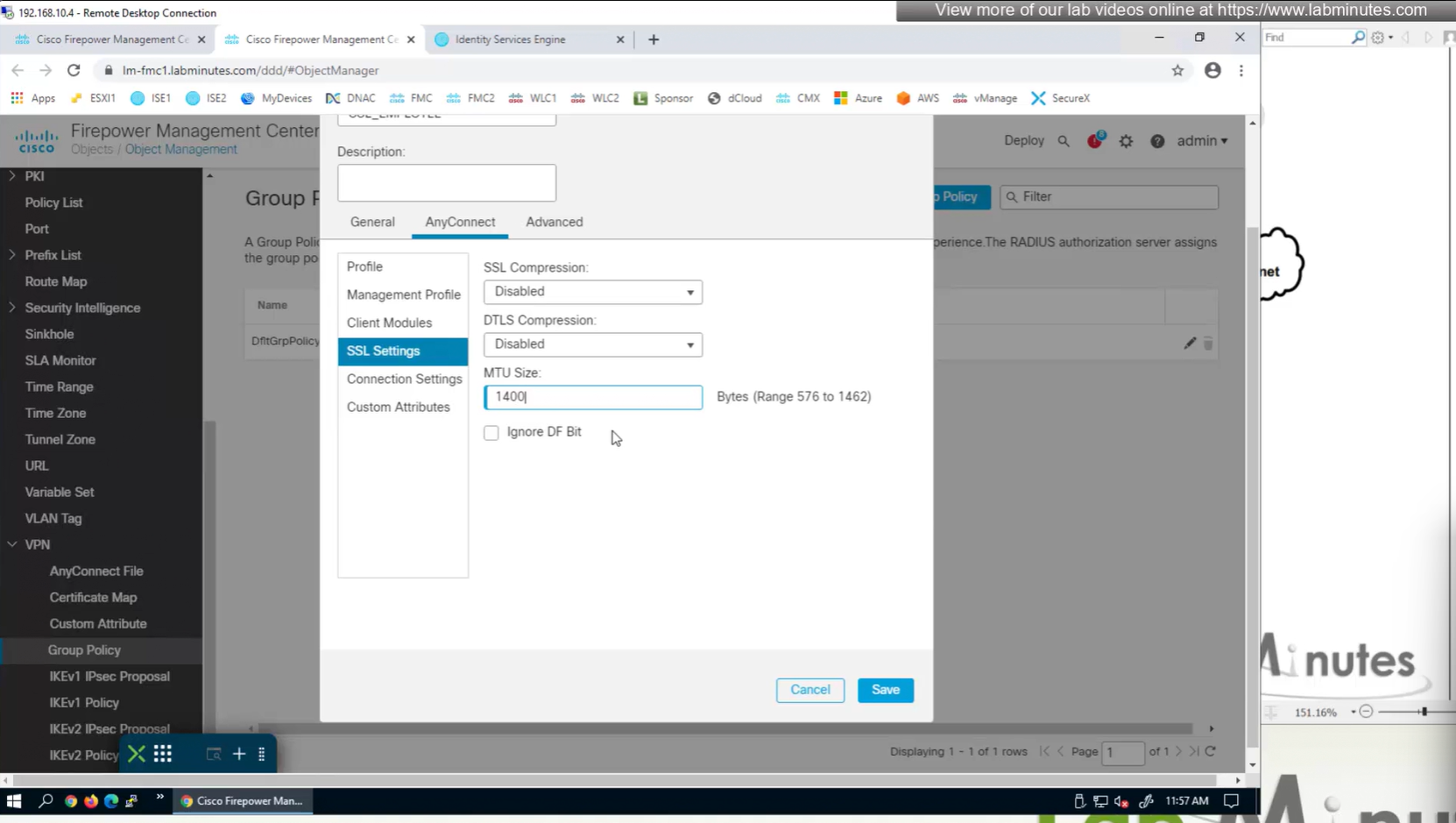Switch to the Advanced tab
Viewport: 1456px width, 823px height.
click(x=554, y=222)
